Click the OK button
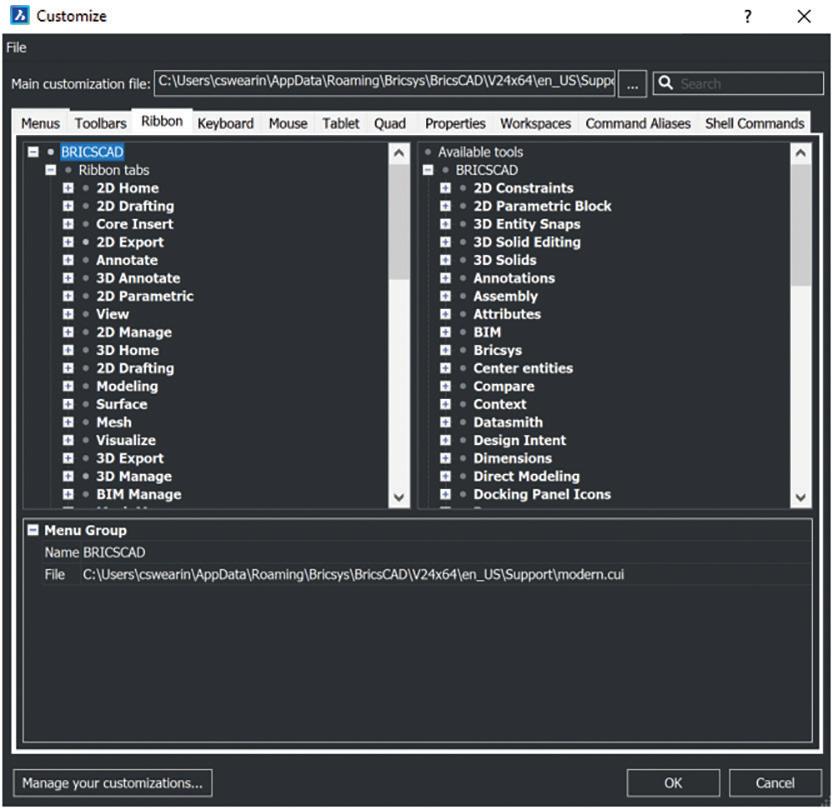This screenshot has height=809, width=833. click(673, 782)
